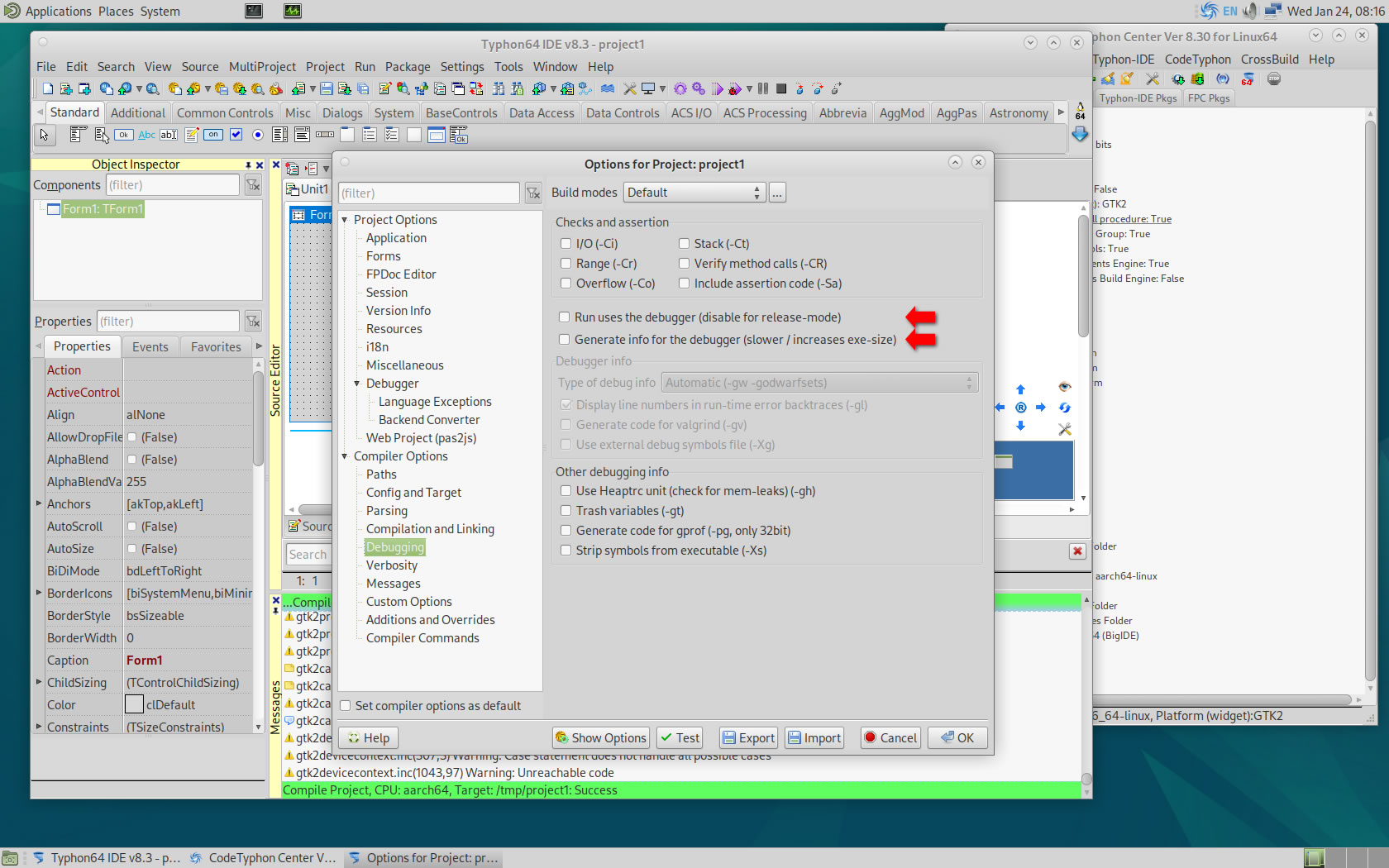The width and height of the screenshot is (1389, 868).
Task: Click the Show Options button
Action: point(601,738)
